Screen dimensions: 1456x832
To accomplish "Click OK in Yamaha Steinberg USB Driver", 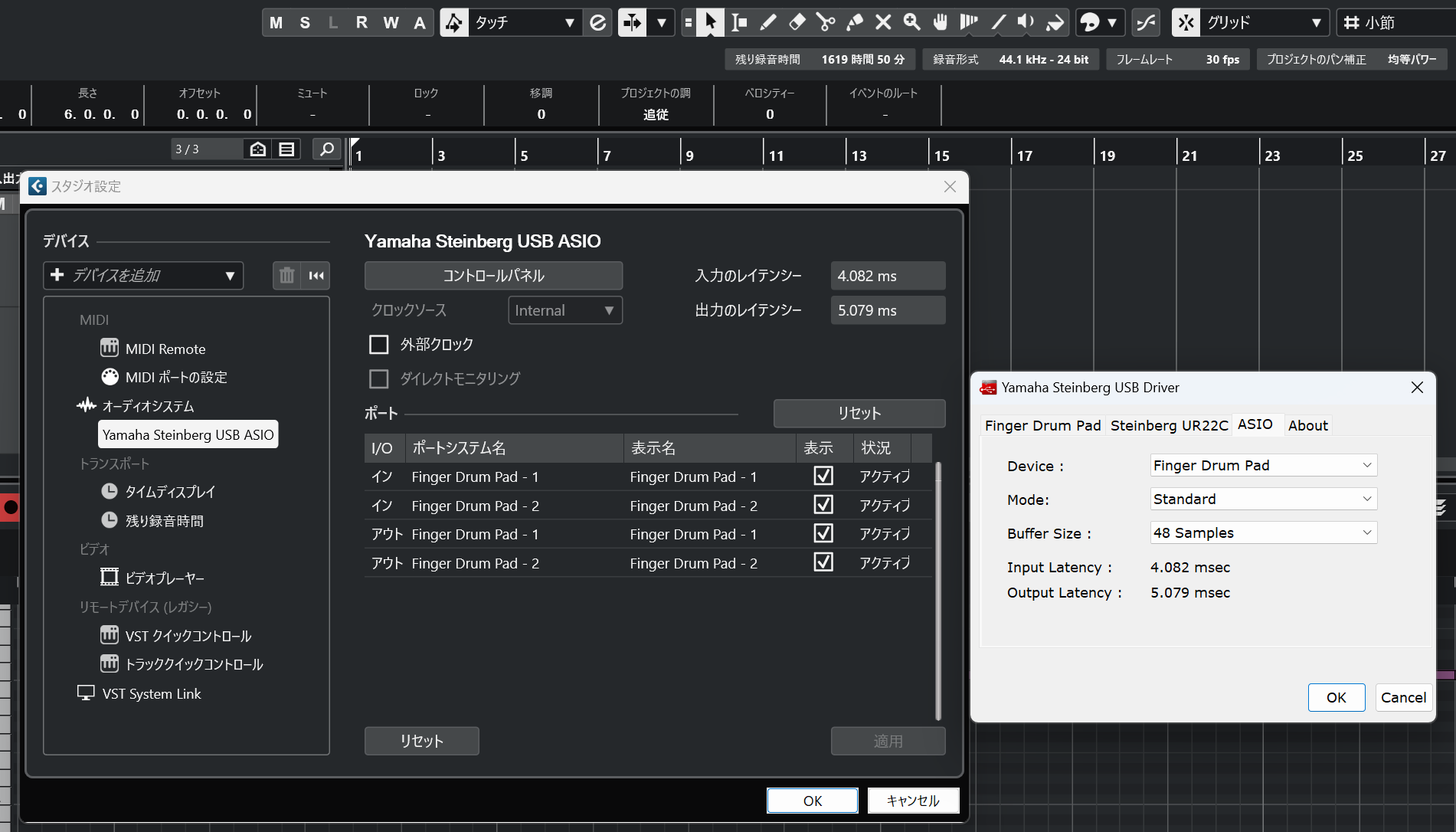I will click(1337, 697).
